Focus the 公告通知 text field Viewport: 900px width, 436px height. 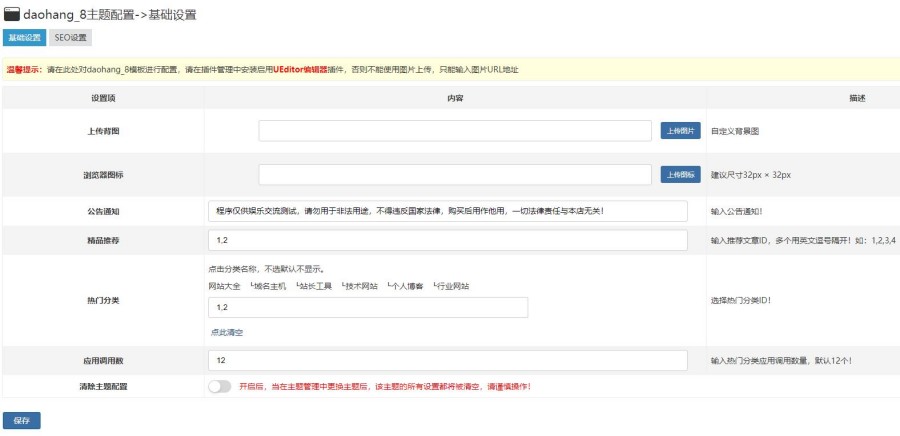pyautogui.click(x=448, y=211)
